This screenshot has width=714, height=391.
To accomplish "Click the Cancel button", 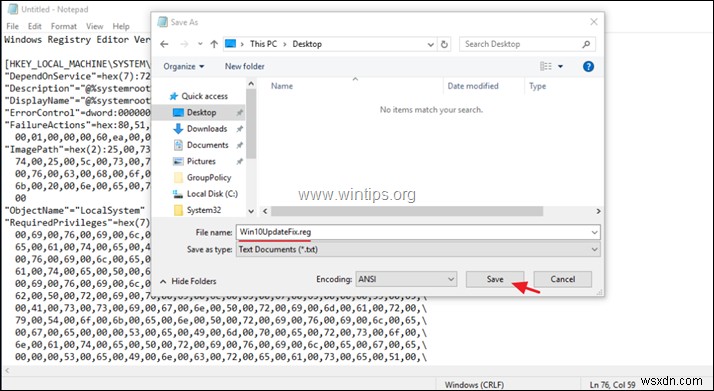I will (562, 279).
